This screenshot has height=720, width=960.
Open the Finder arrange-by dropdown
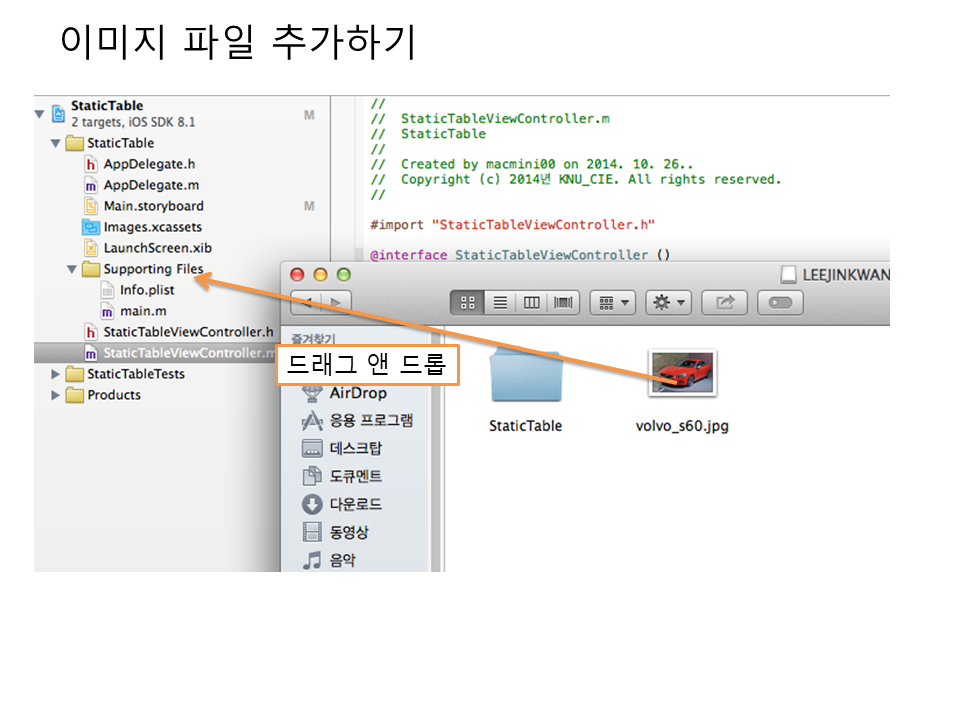click(x=612, y=302)
